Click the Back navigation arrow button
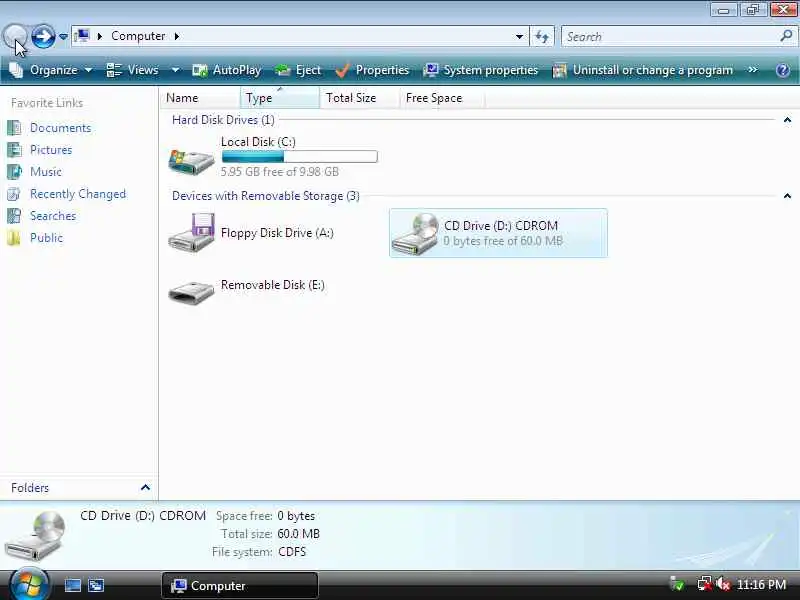 pos(15,36)
